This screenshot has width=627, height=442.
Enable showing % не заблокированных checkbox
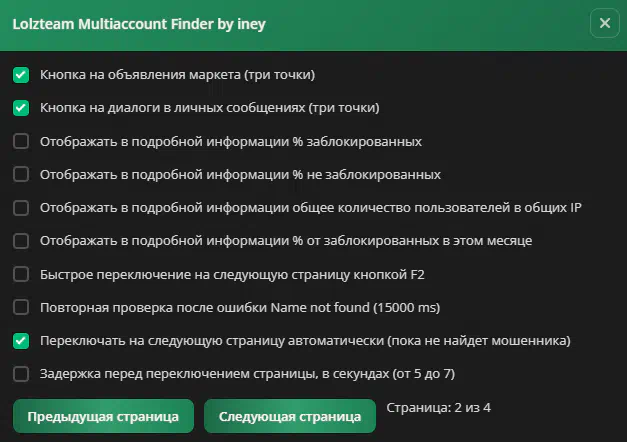click(x=21, y=174)
